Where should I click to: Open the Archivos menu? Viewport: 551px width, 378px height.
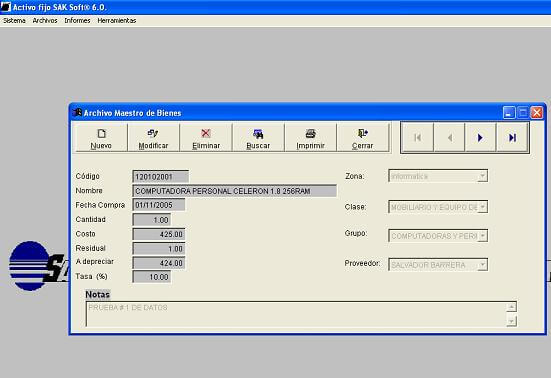(45, 21)
